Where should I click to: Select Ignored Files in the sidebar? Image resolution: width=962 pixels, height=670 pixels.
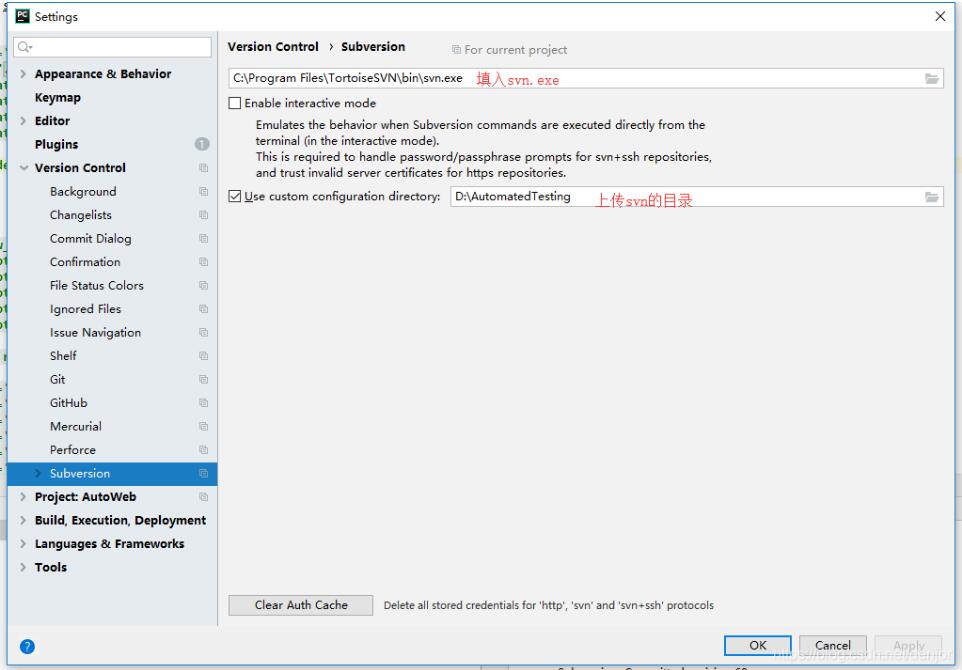coord(84,308)
